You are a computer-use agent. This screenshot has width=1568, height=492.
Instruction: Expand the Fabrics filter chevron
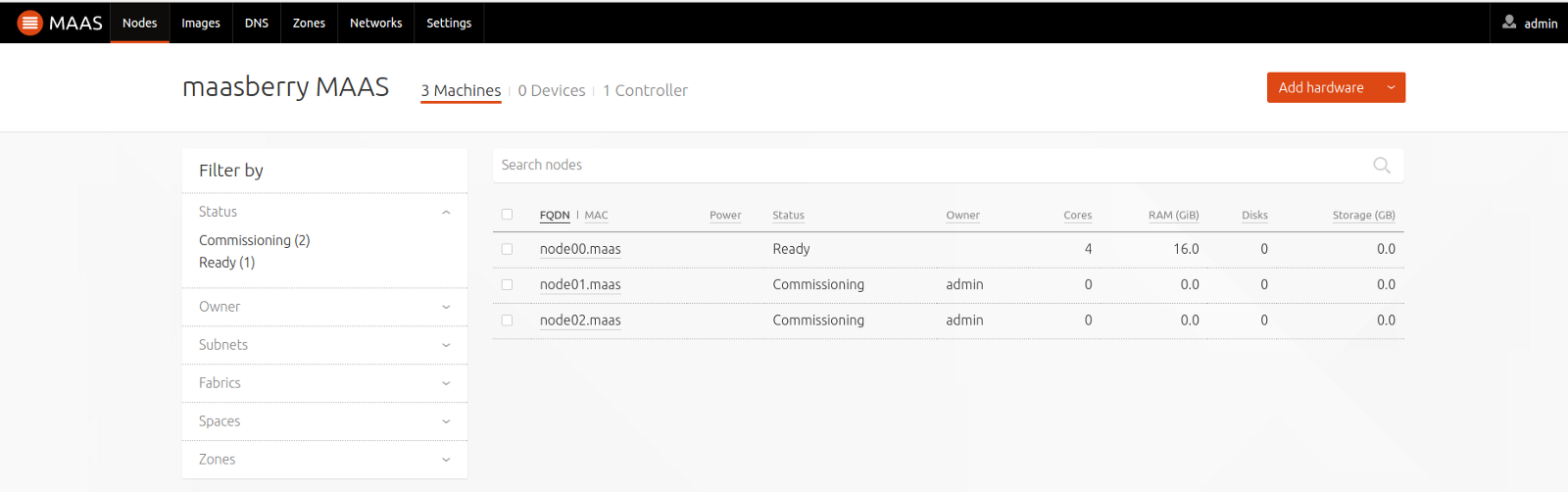[x=446, y=383]
